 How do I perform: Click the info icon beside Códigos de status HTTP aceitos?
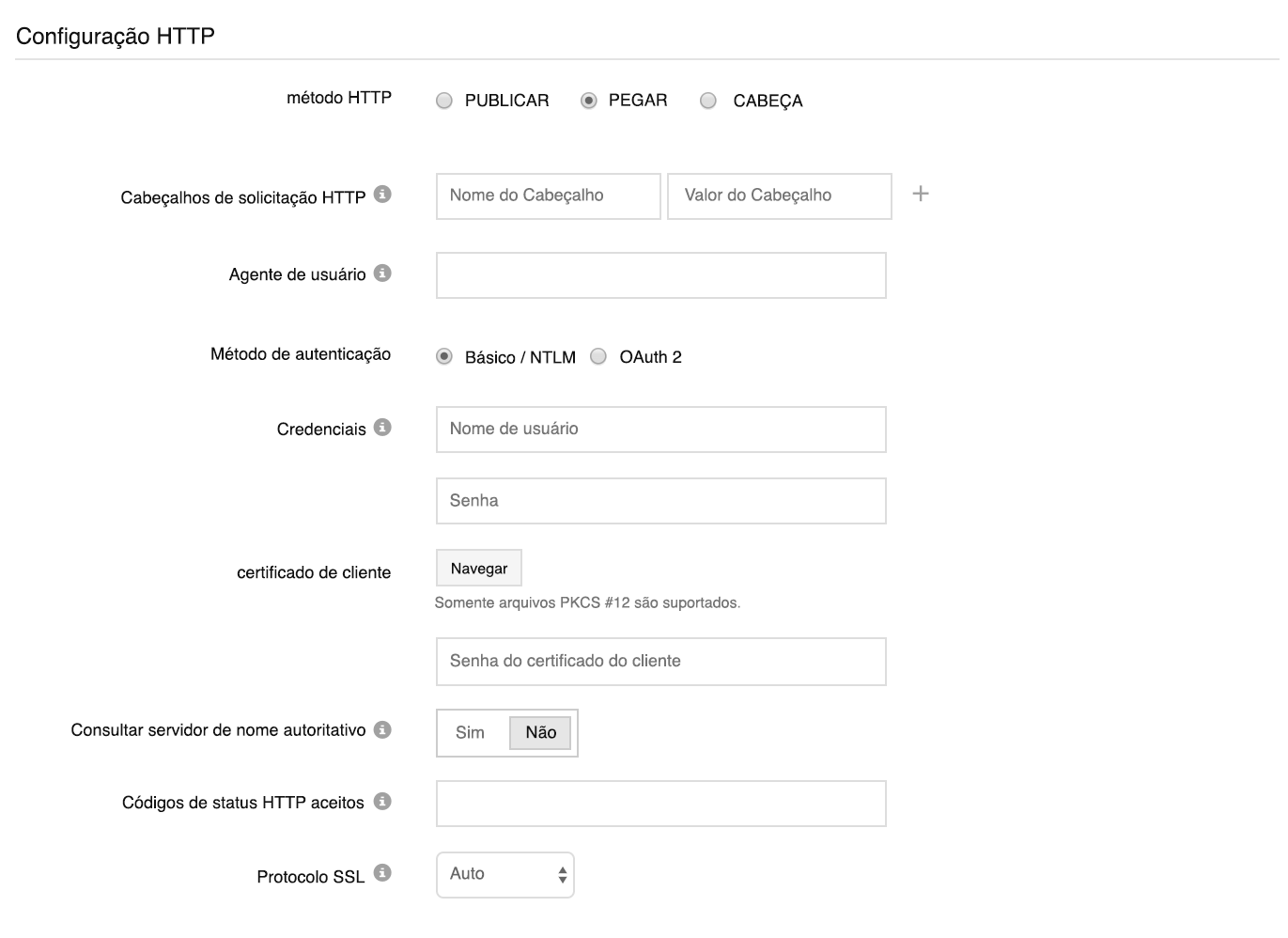(x=382, y=800)
